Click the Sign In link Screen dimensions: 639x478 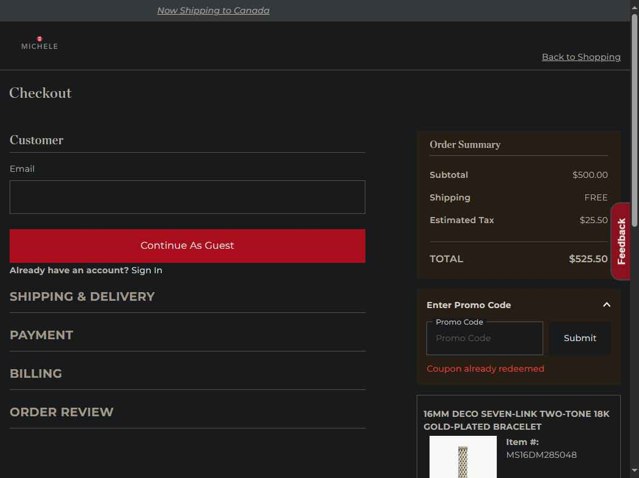(147, 270)
